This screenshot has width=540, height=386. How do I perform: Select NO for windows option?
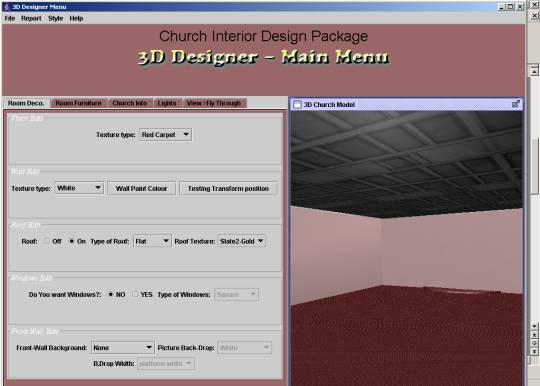pyautogui.click(x=111, y=294)
